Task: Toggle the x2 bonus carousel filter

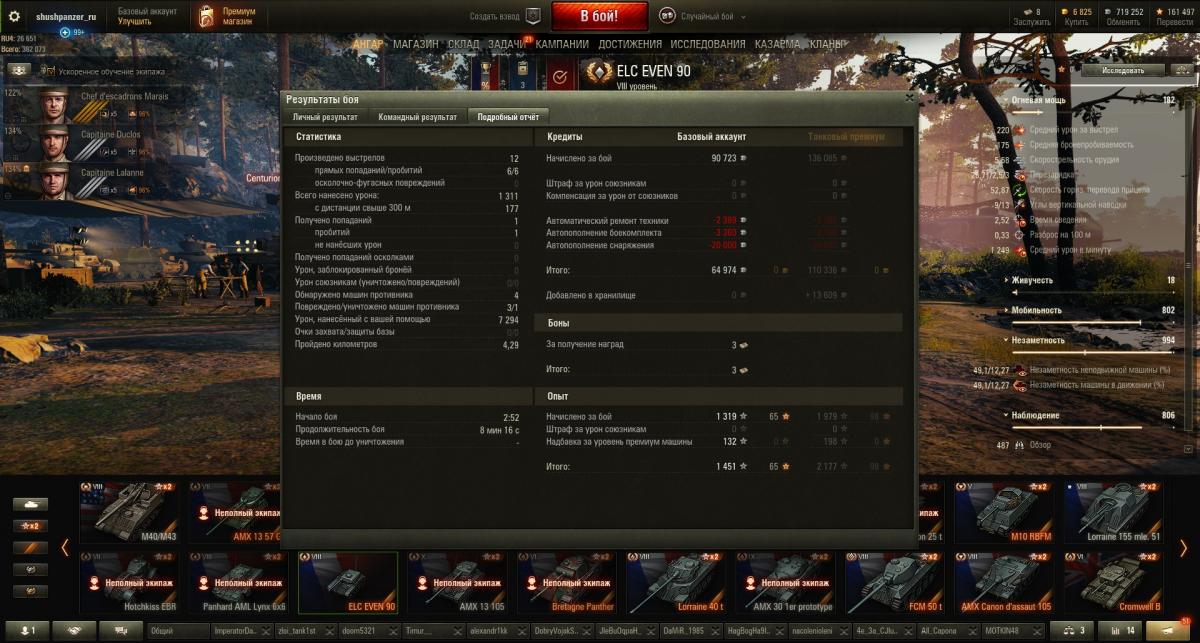Action: coord(30,526)
